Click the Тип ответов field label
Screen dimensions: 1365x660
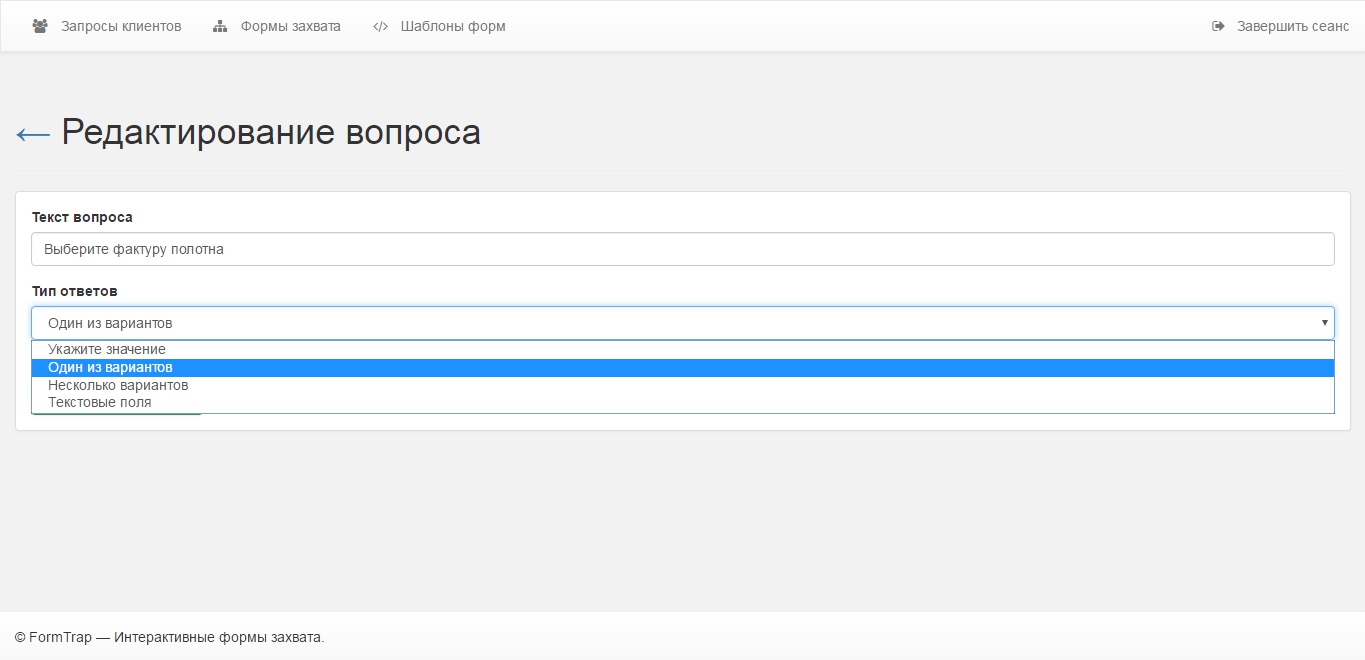click(x=75, y=291)
